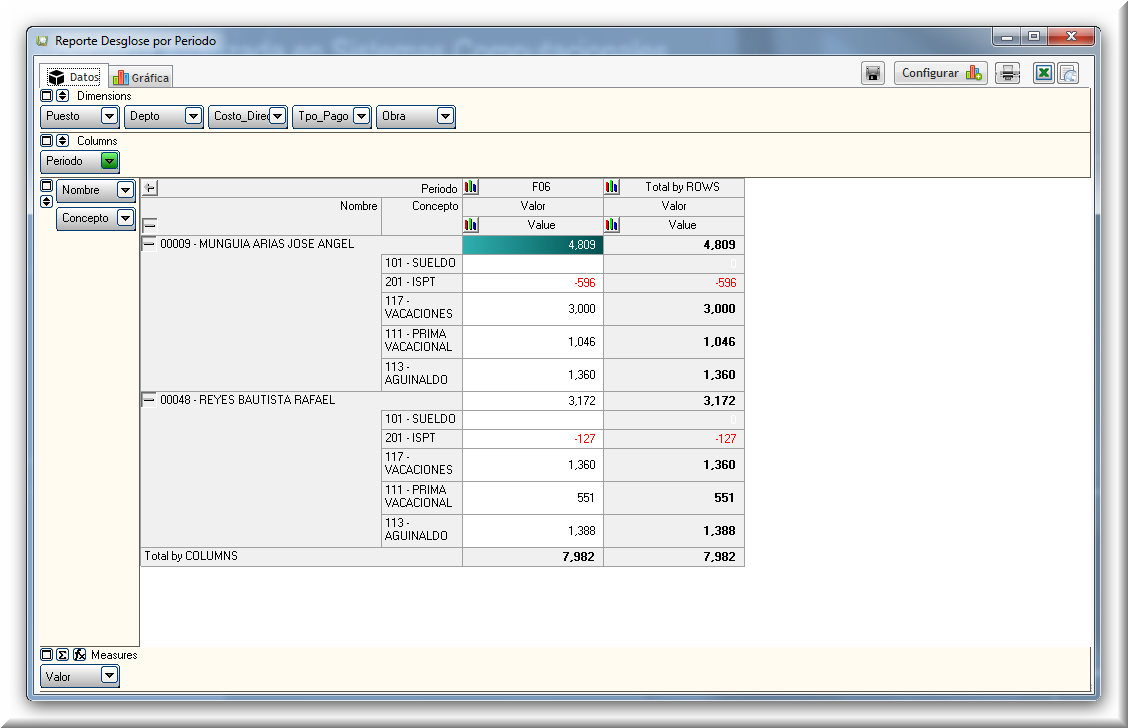Viewport: 1128px width, 728px height.
Task: Click the printer icon in toolbar
Action: tap(1008, 73)
